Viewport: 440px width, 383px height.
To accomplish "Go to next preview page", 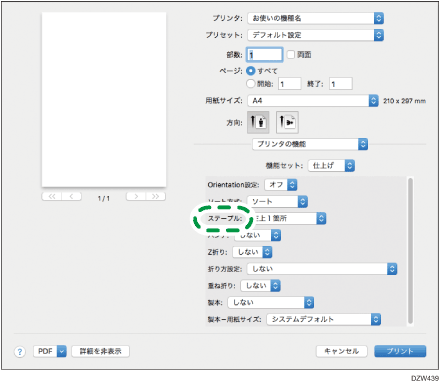I will (x=136, y=196).
